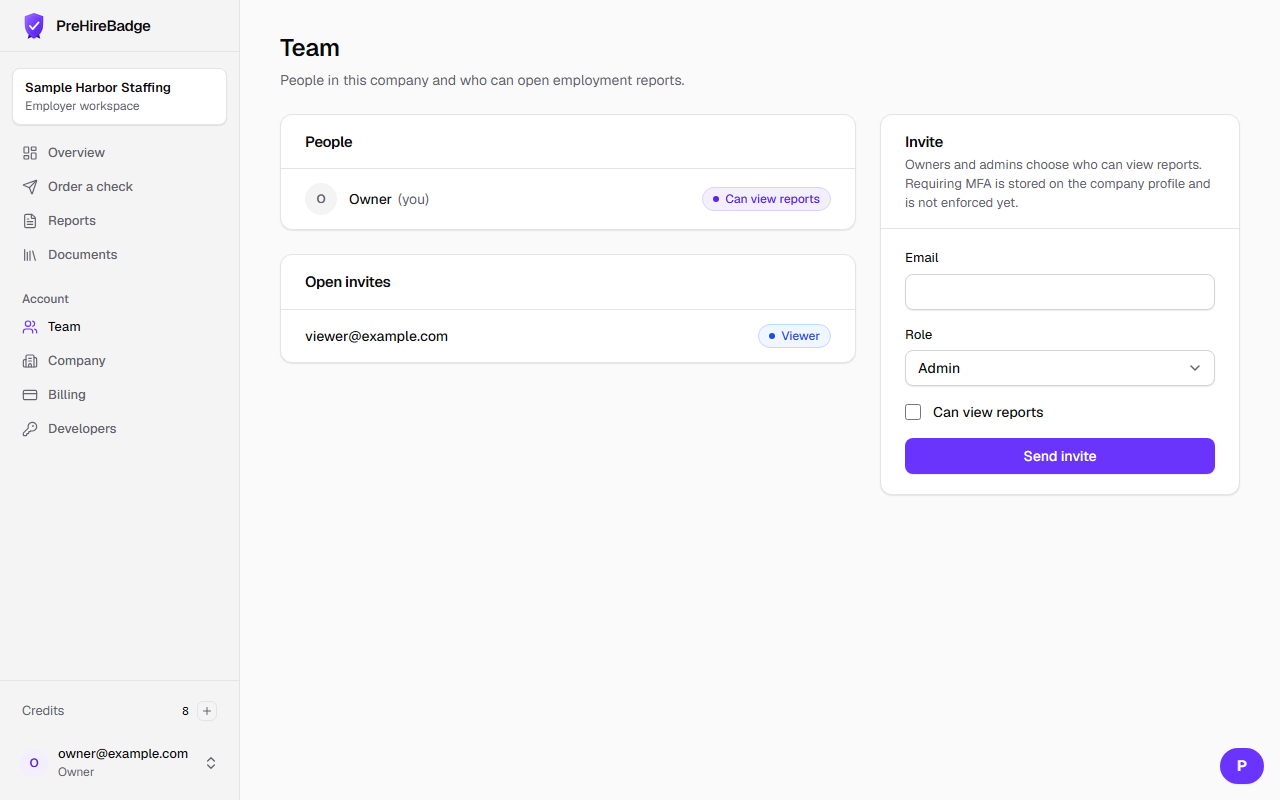Image resolution: width=1280 pixels, height=800 pixels.
Task: Navigate to Reports
Action: click(x=120, y=221)
